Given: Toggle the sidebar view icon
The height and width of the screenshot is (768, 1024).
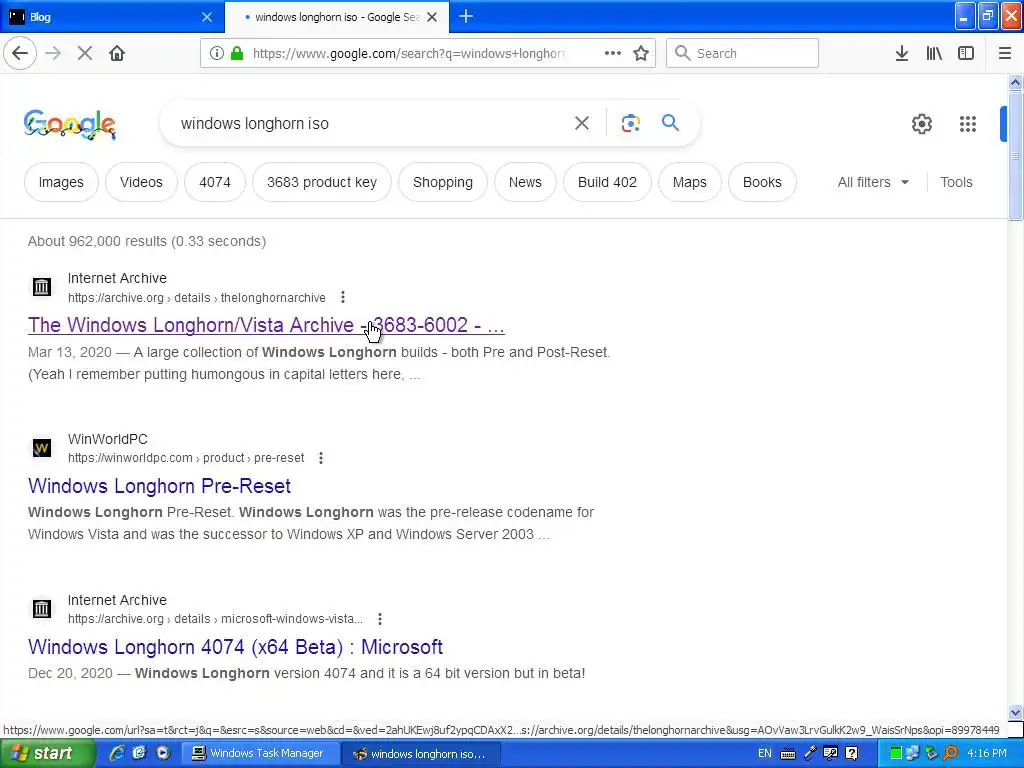Looking at the screenshot, I should [x=966, y=54].
